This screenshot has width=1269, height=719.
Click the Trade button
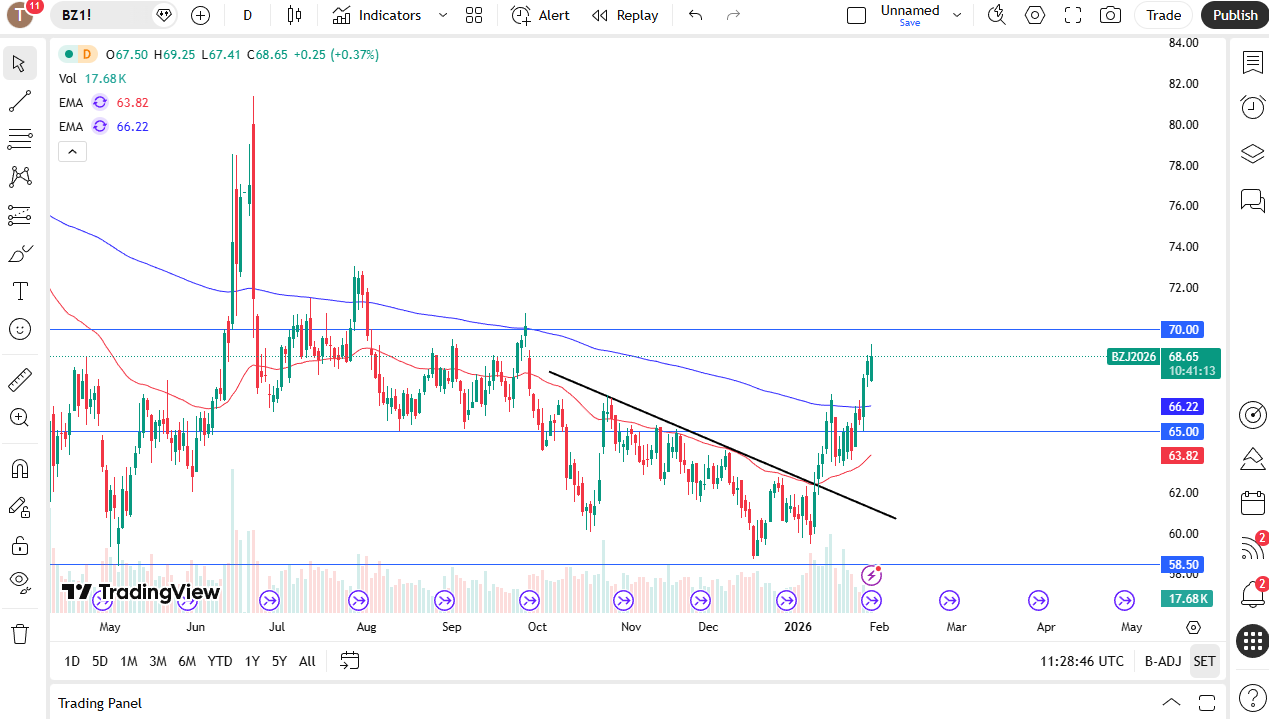(1164, 15)
